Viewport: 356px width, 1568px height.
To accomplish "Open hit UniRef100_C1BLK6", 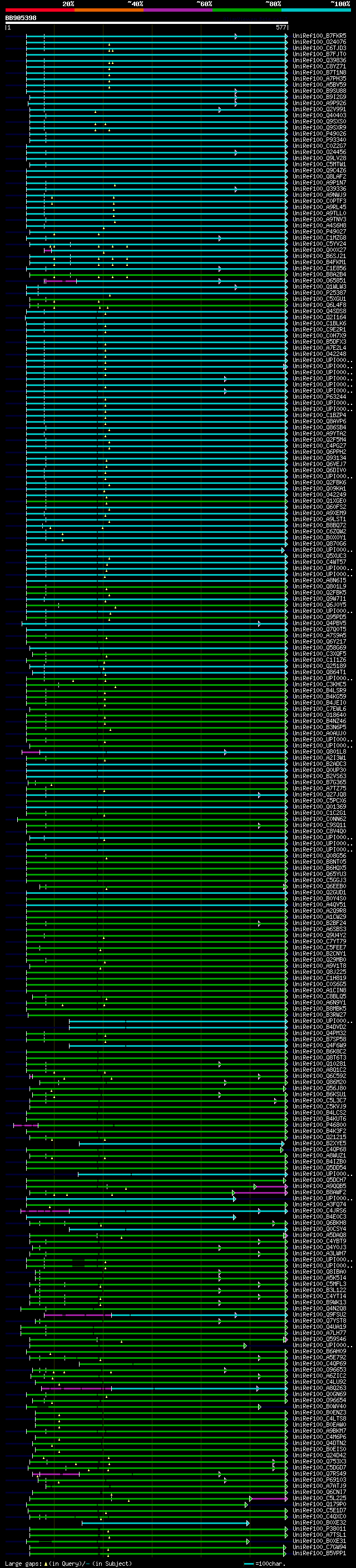I will tap(319, 324).
